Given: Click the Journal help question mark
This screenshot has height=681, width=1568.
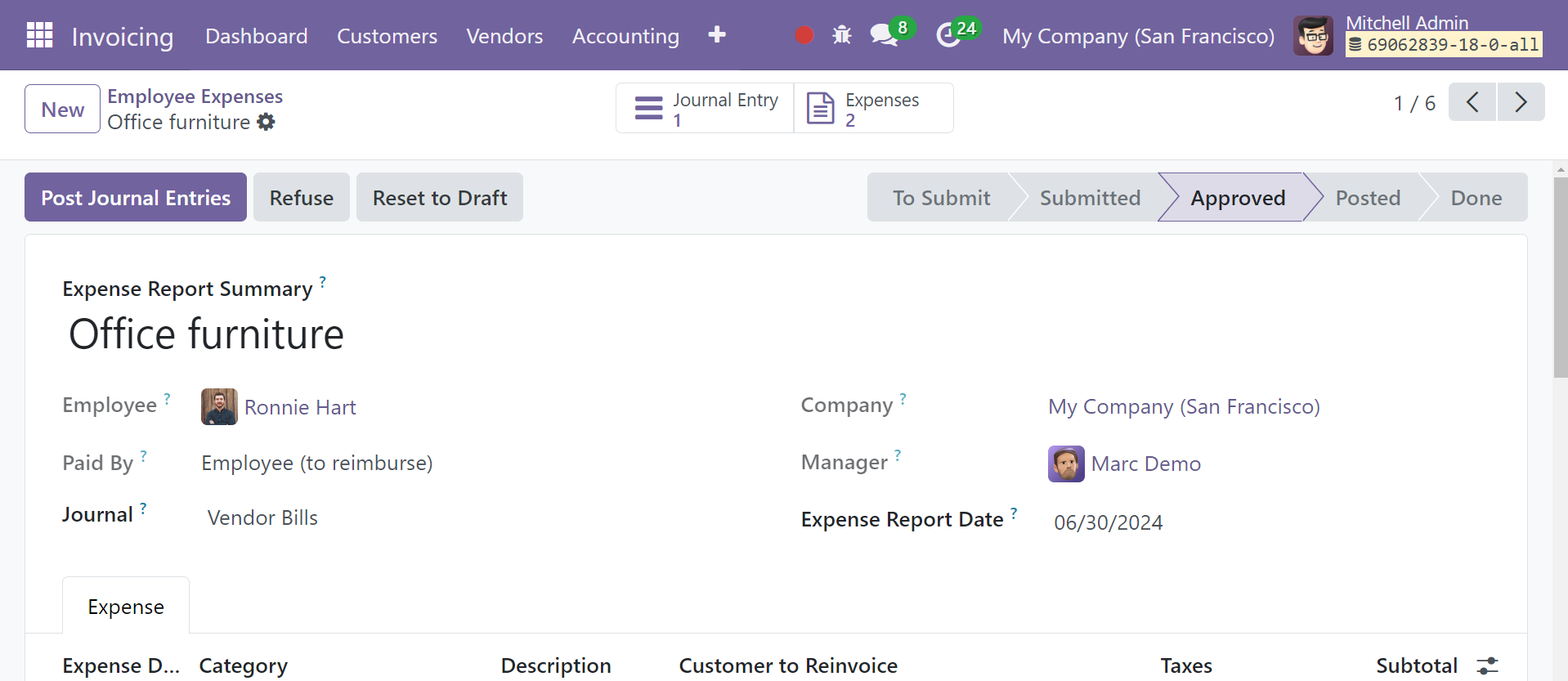Looking at the screenshot, I should [143, 508].
